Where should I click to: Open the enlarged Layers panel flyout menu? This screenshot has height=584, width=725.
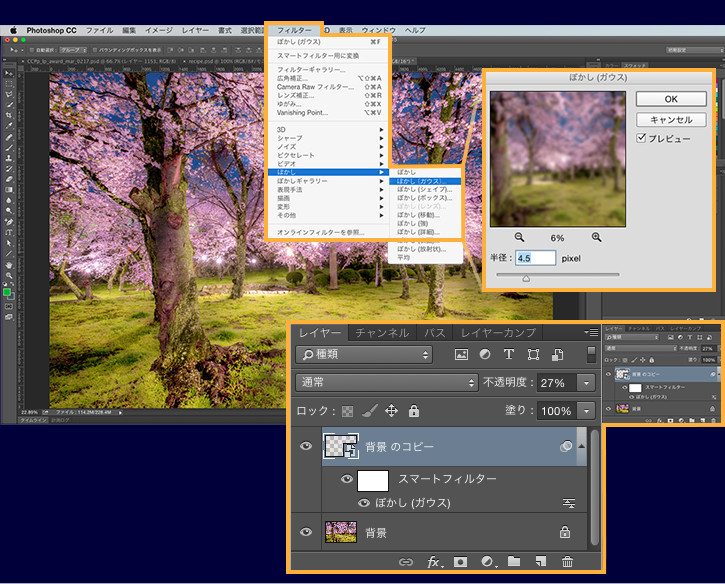coord(591,332)
